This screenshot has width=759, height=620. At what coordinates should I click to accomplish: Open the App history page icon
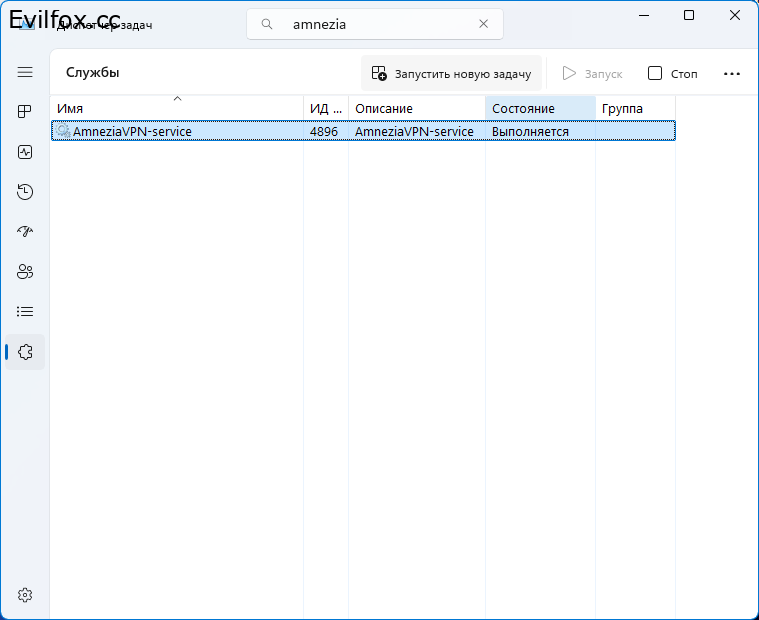tap(25, 192)
